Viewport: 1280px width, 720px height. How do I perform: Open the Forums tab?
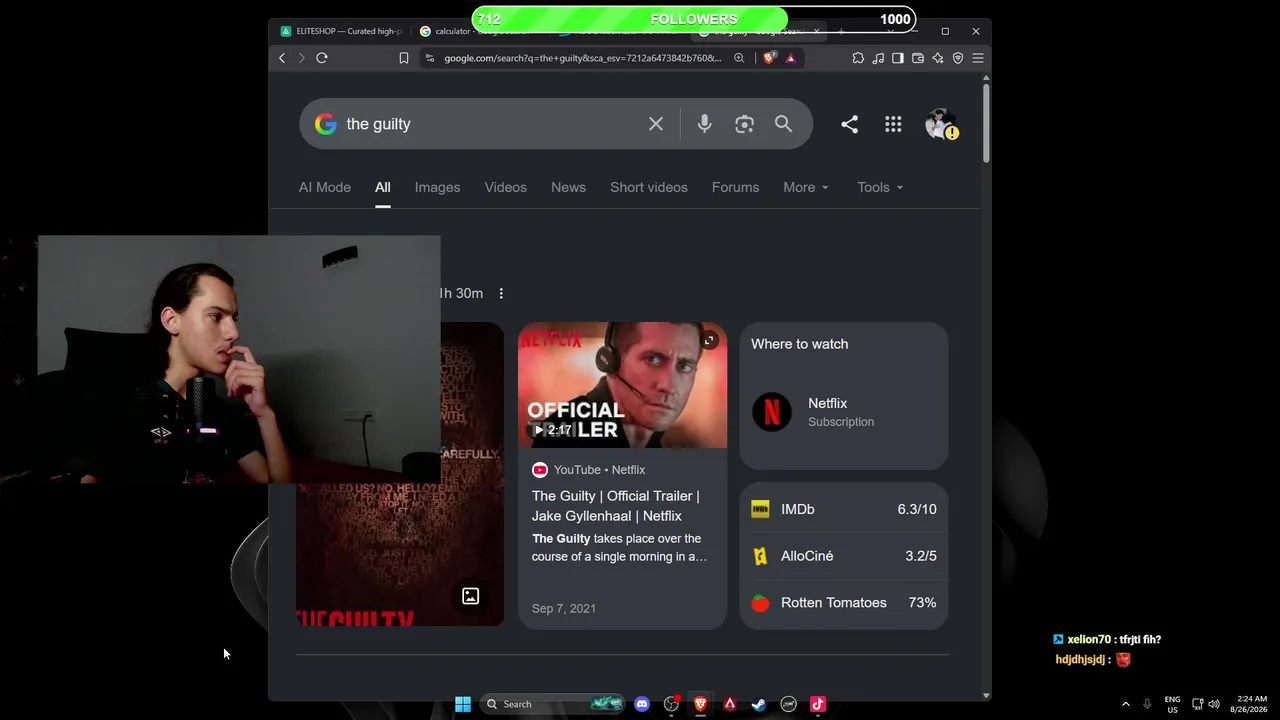(x=735, y=187)
